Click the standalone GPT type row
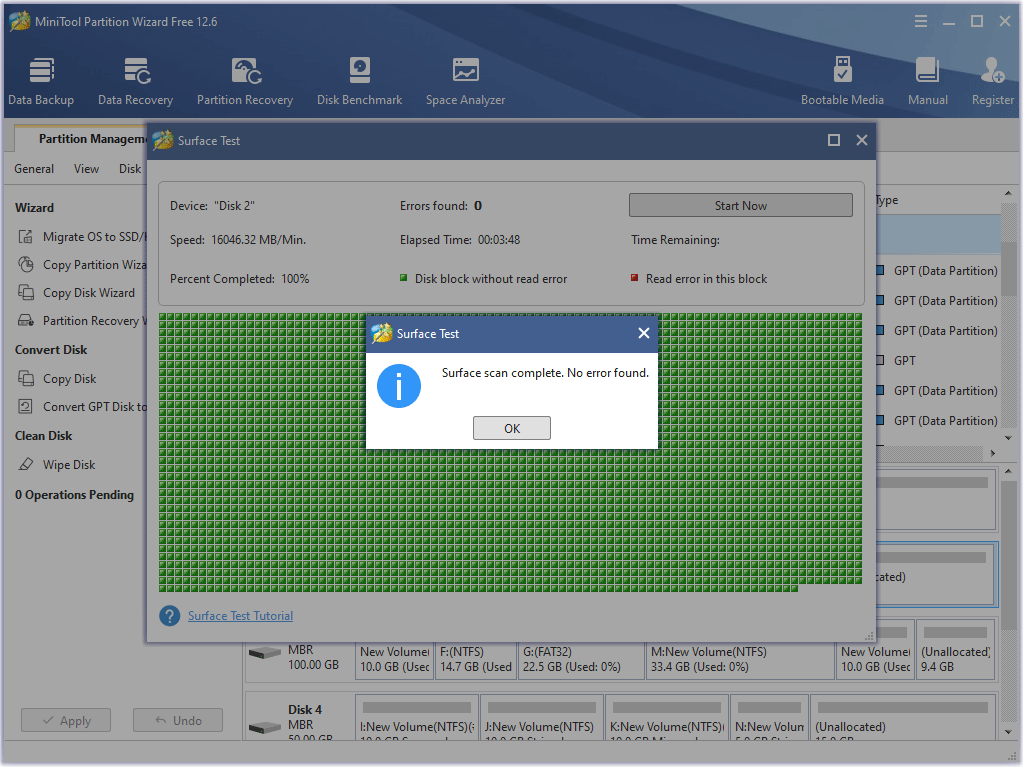1023x767 pixels. pyautogui.click(x=904, y=361)
